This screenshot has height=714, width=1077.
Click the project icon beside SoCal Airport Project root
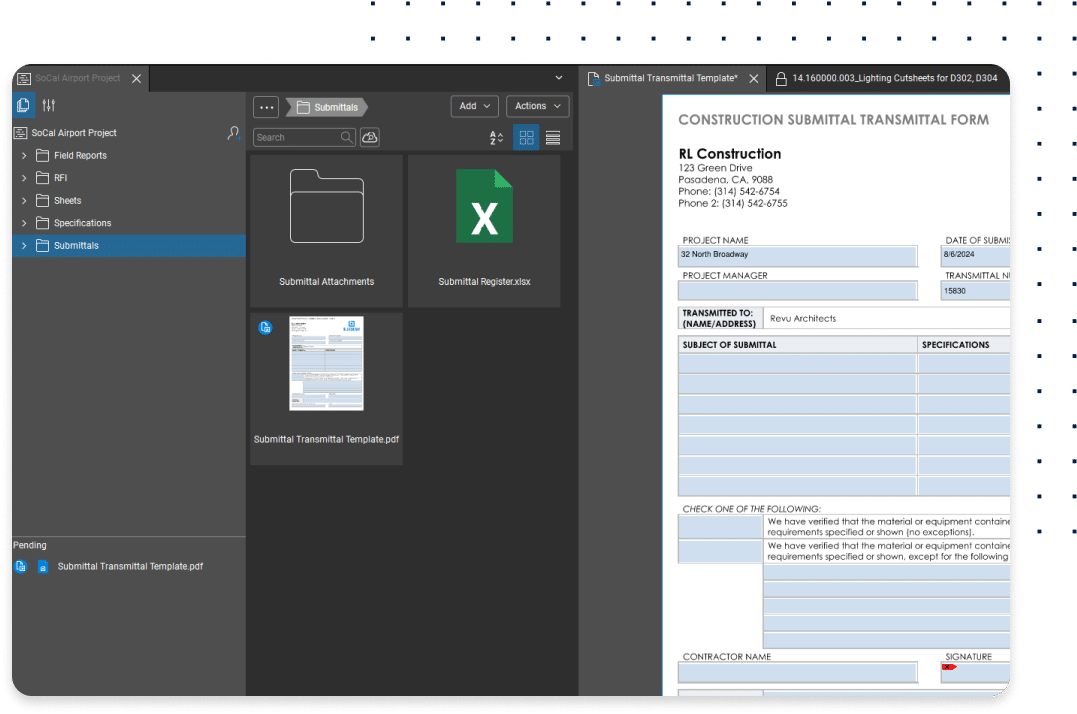coord(21,133)
